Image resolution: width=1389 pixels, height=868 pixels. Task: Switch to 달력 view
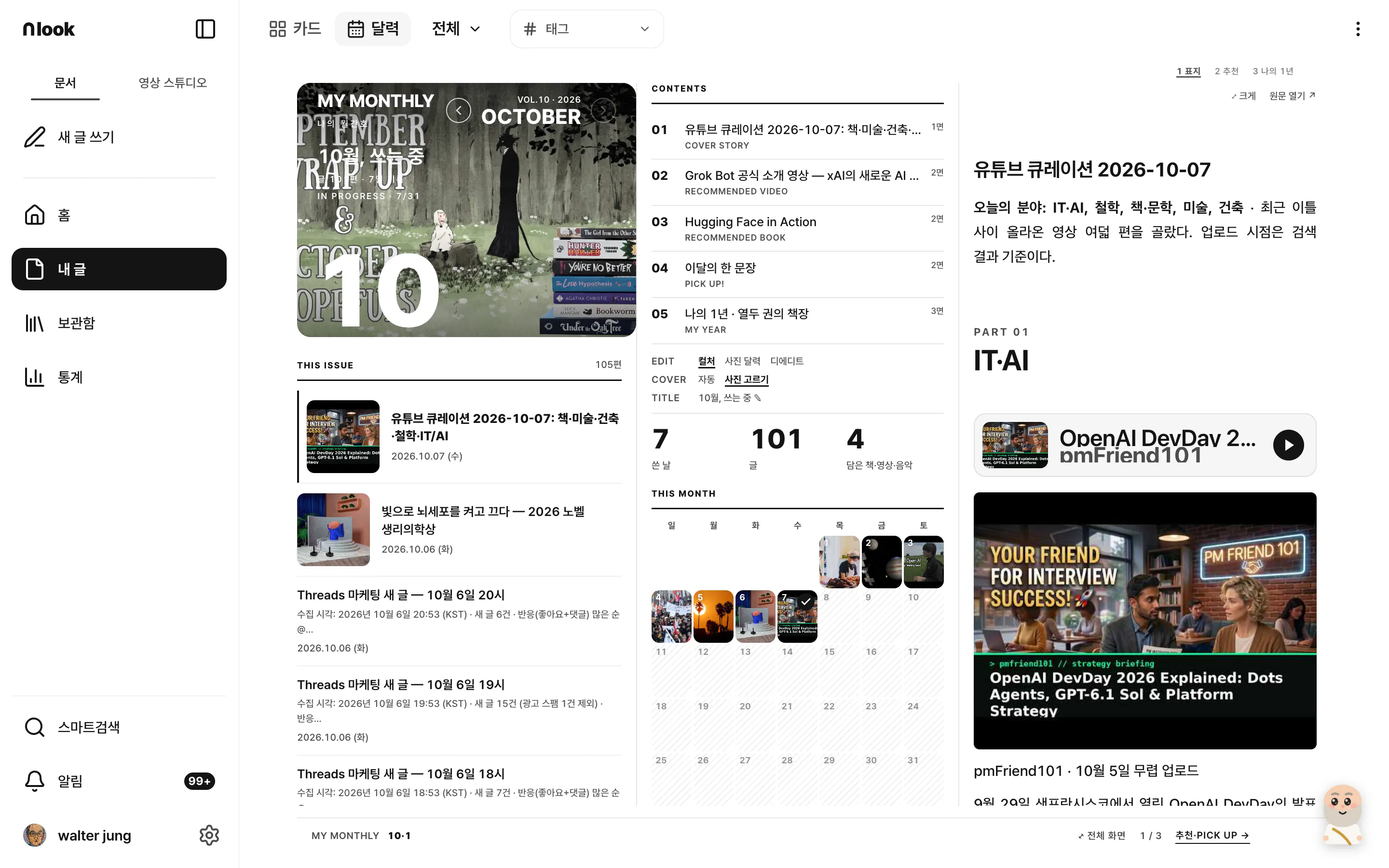tap(373, 29)
